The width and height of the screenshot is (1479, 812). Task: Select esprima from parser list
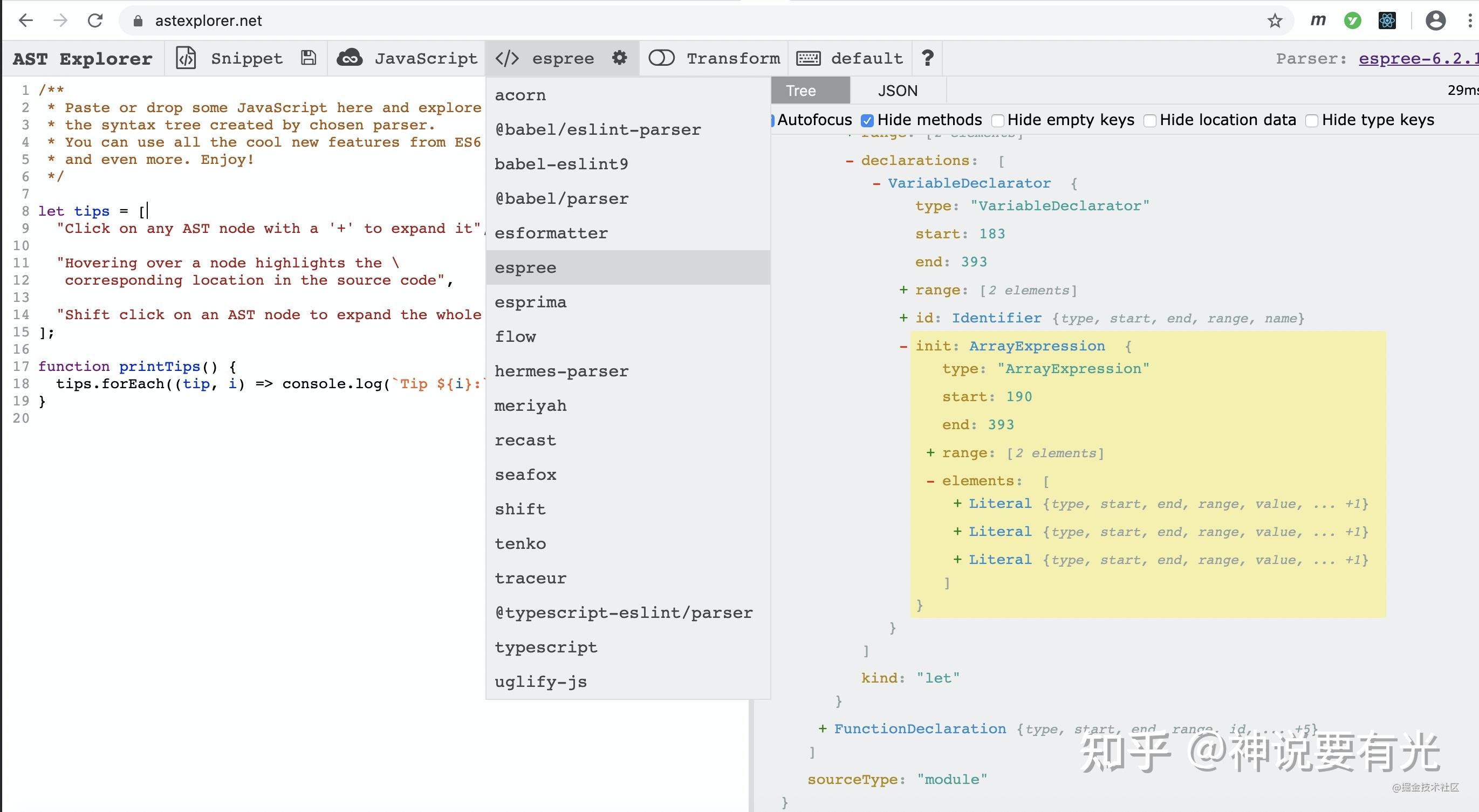[531, 302]
